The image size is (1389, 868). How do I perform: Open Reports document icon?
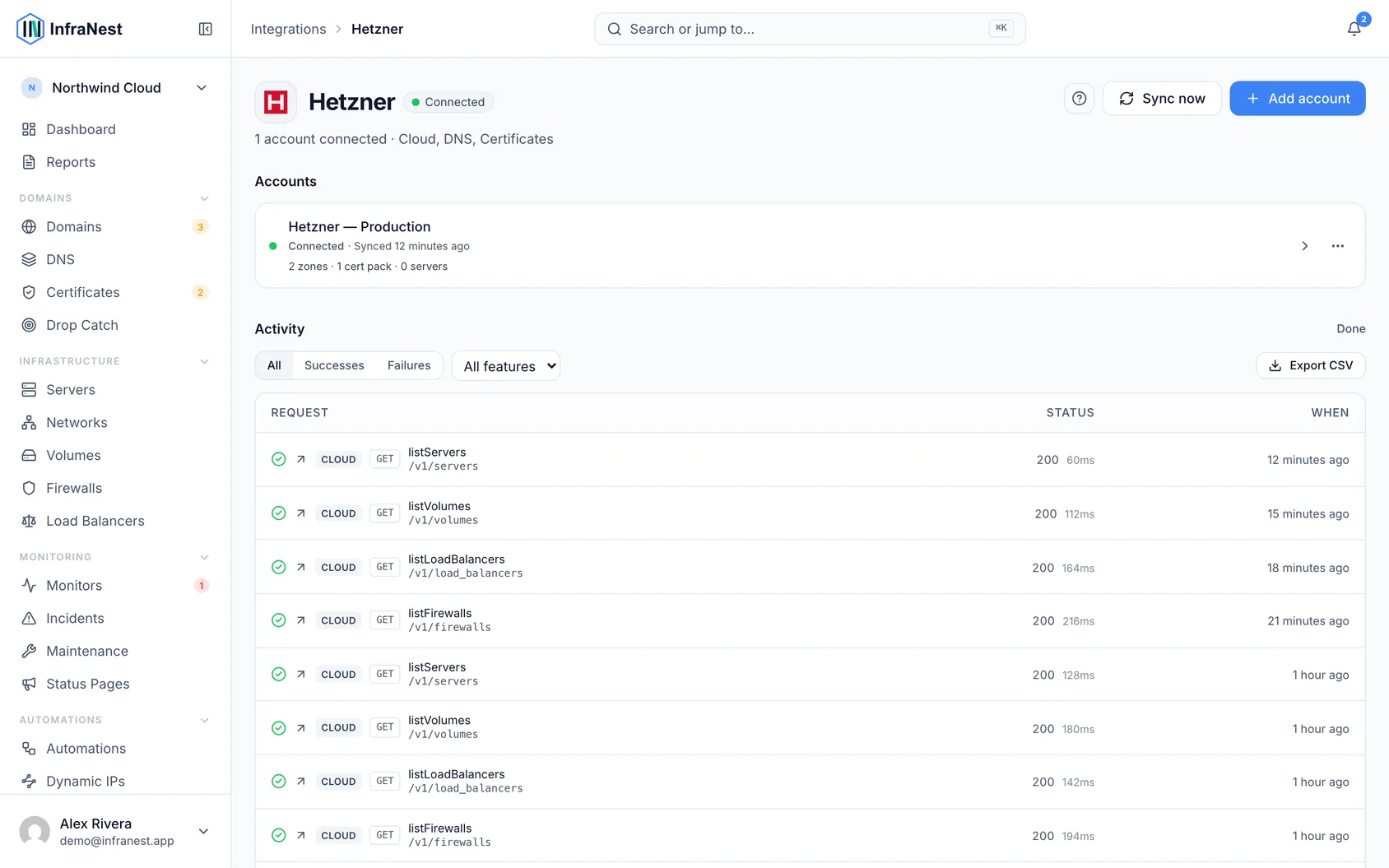29,162
